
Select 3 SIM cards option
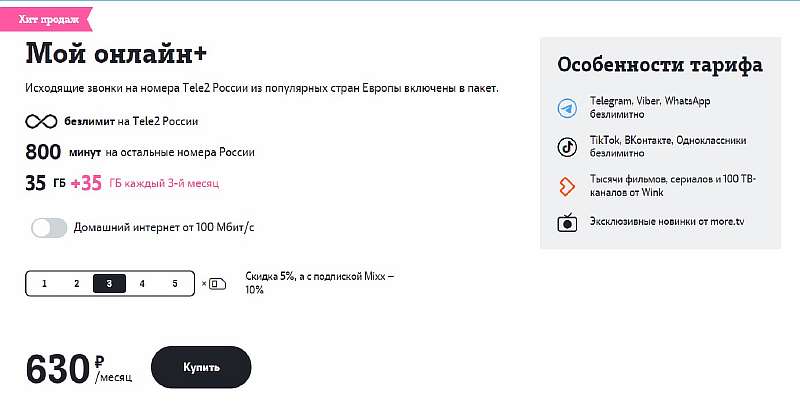pyautogui.click(x=109, y=284)
